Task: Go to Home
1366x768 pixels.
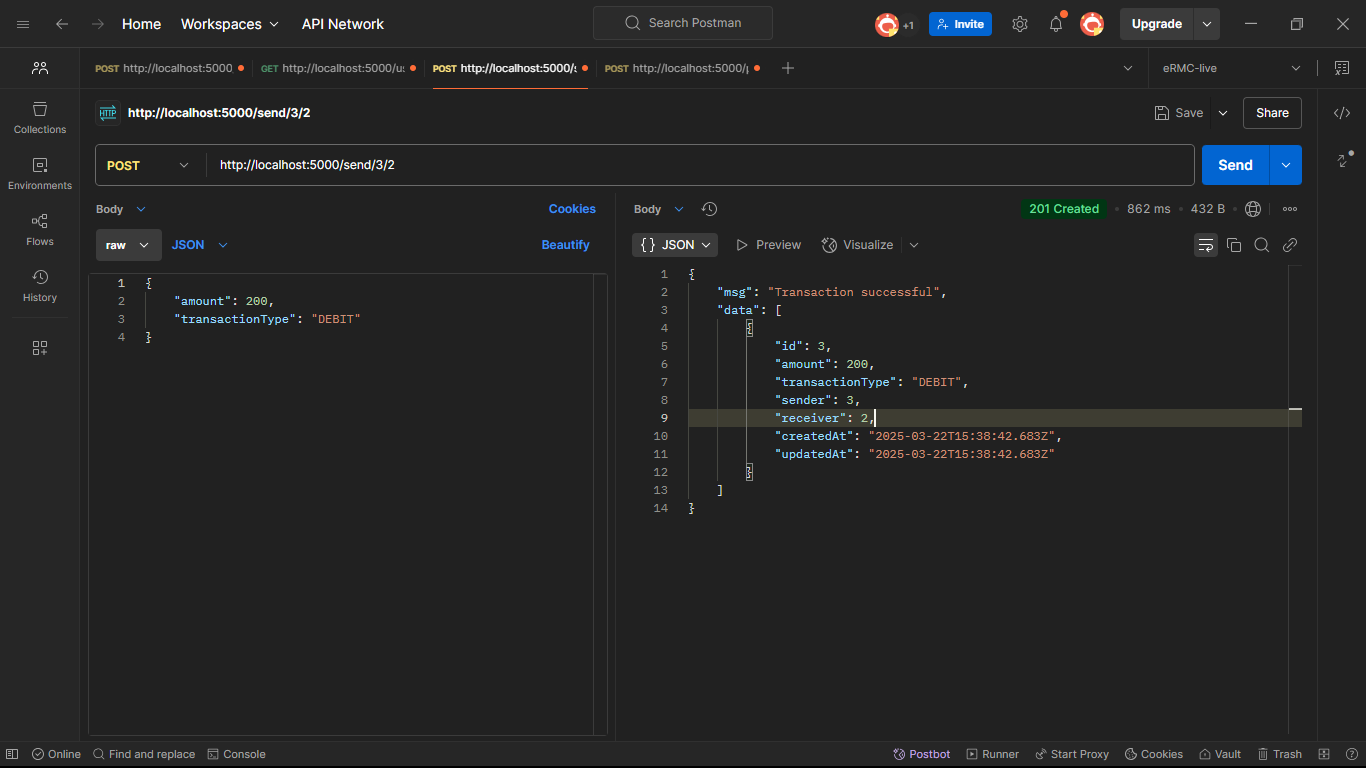Action: coord(141,24)
